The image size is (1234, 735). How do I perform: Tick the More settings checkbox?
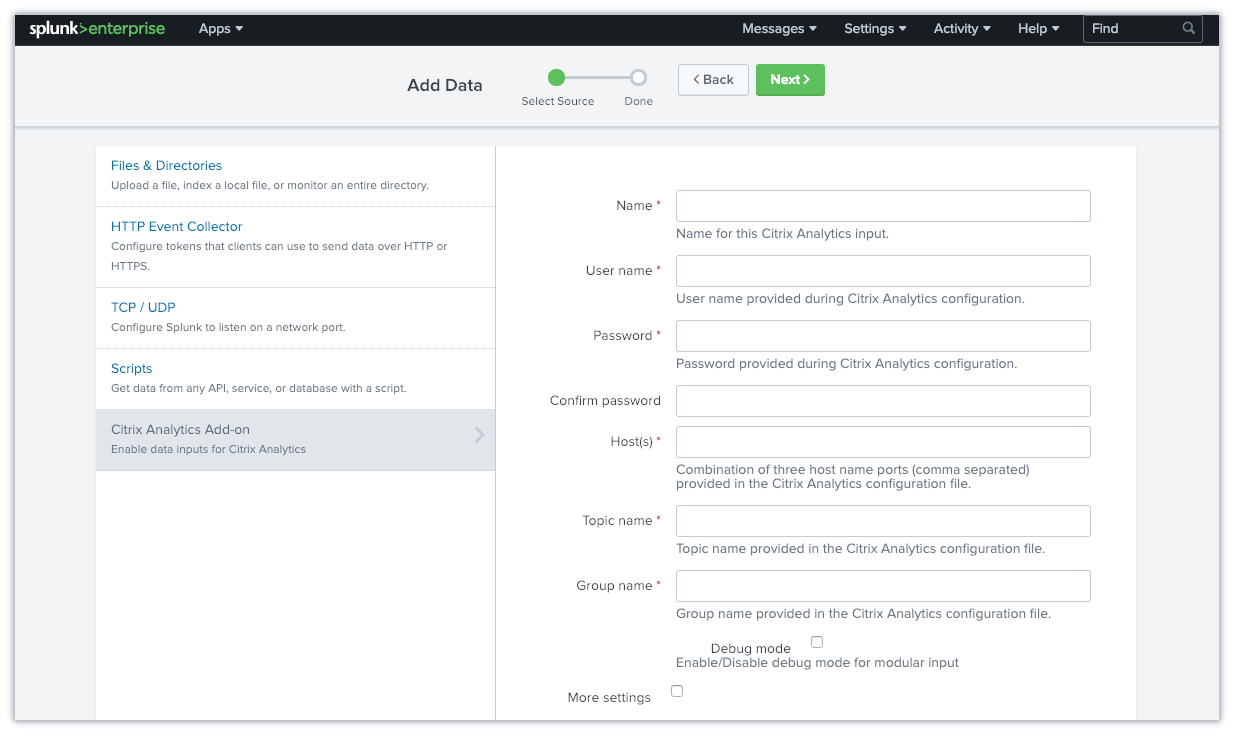tap(677, 691)
